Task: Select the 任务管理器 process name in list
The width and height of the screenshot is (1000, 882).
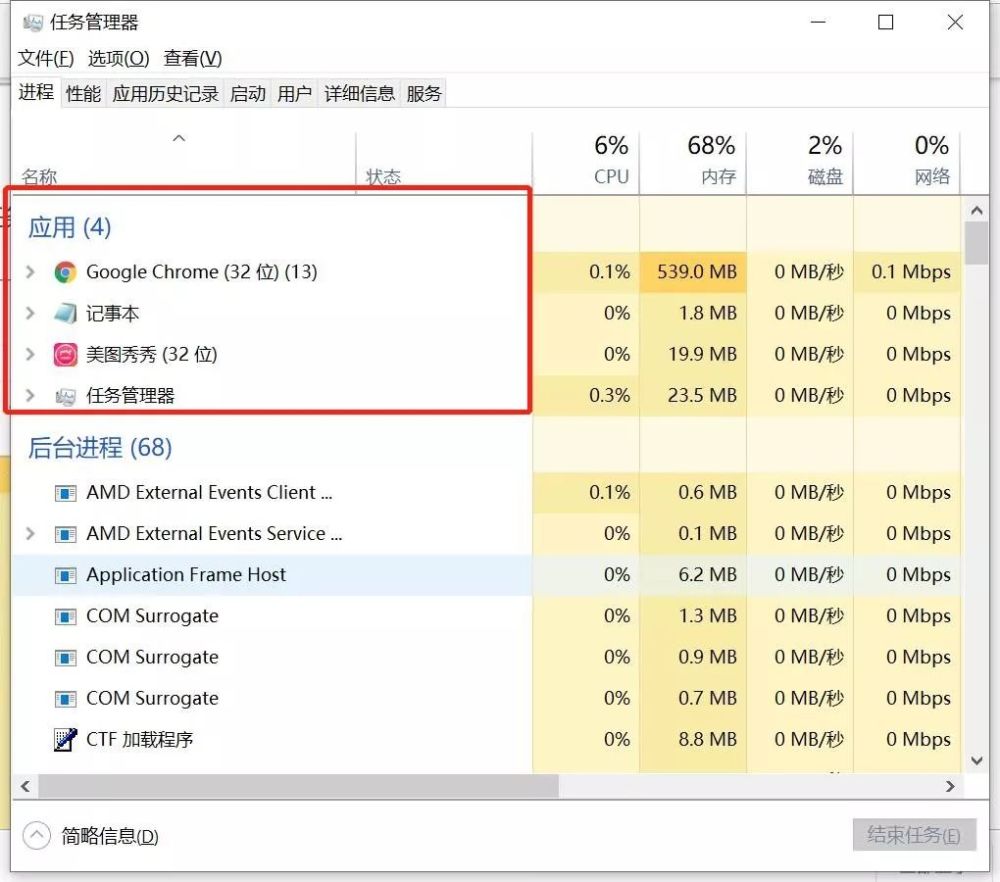Action: [x=130, y=396]
